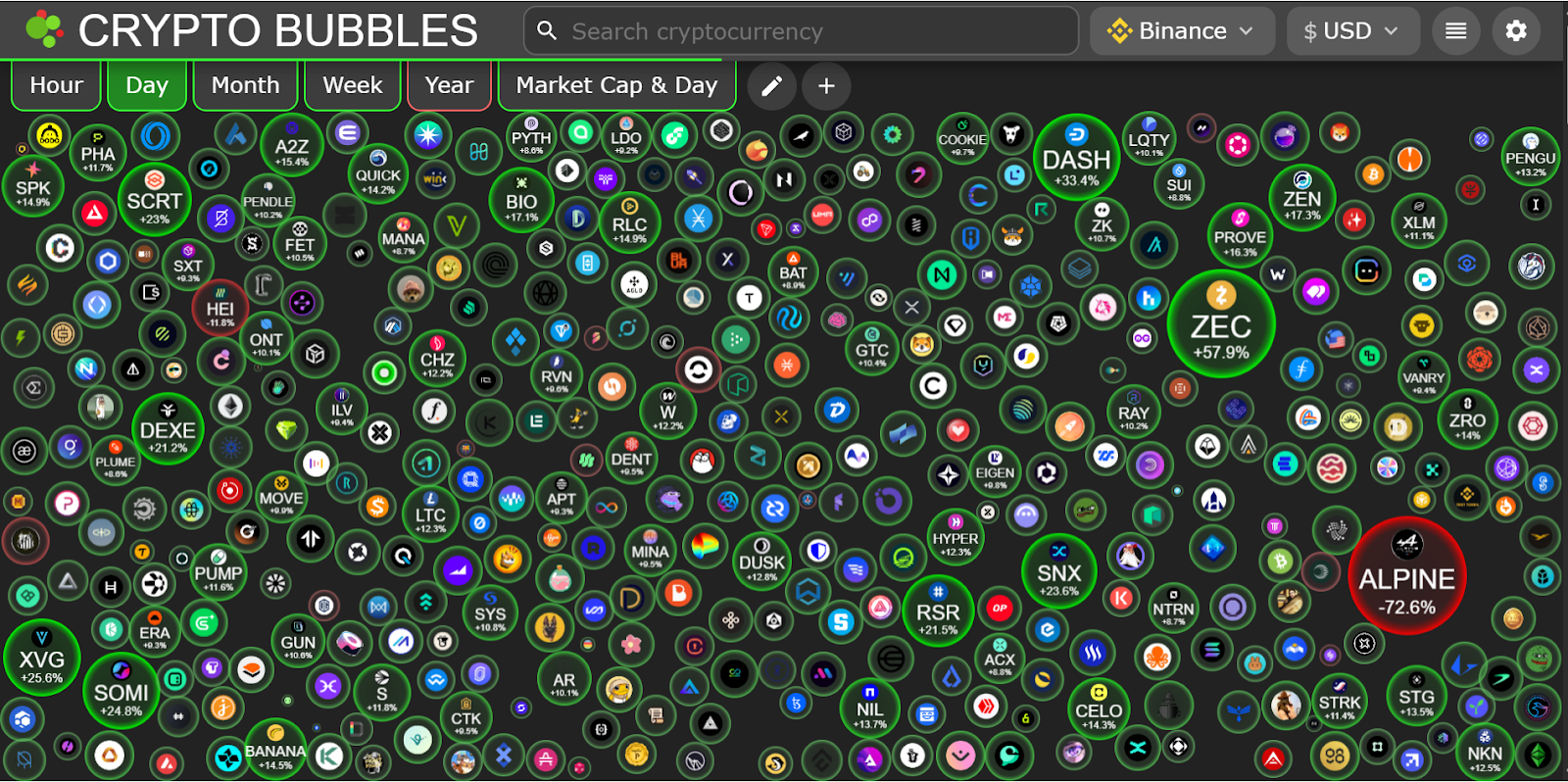Select the ZEC +57.9% bubble
The image size is (1568, 782).
point(1220,324)
